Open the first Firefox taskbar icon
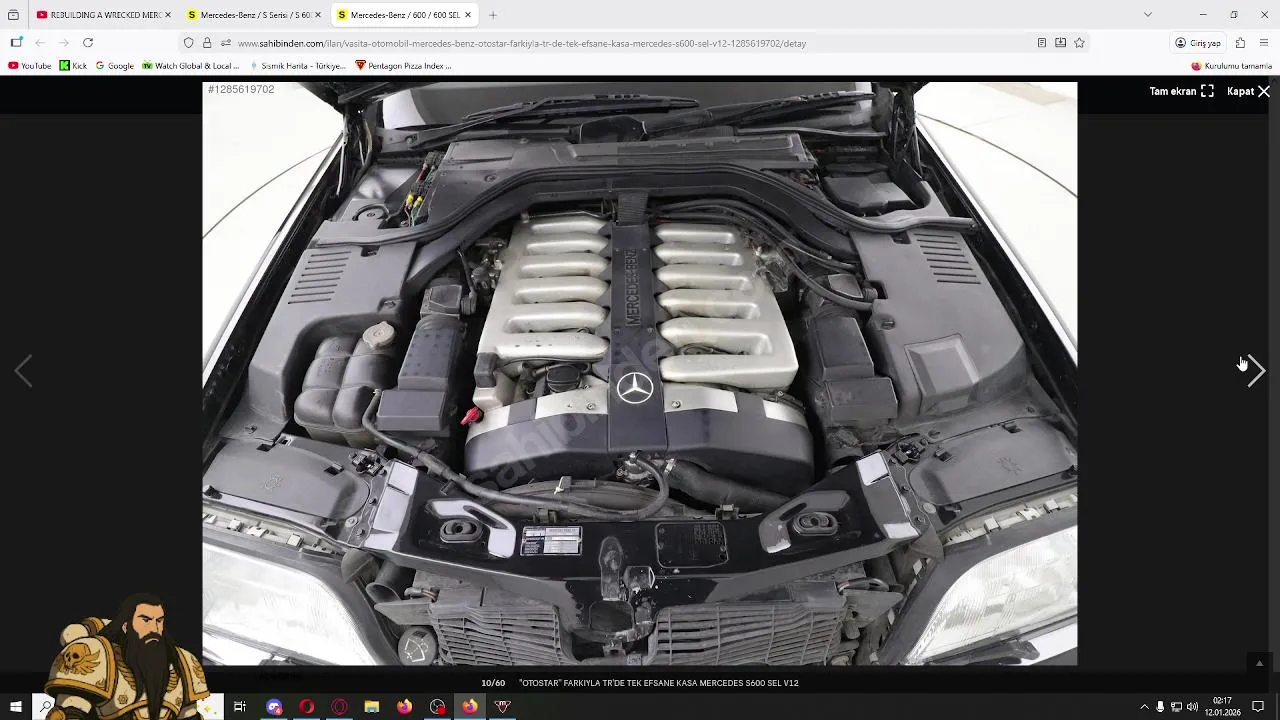This screenshot has height=720, width=1280. click(404, 707)
